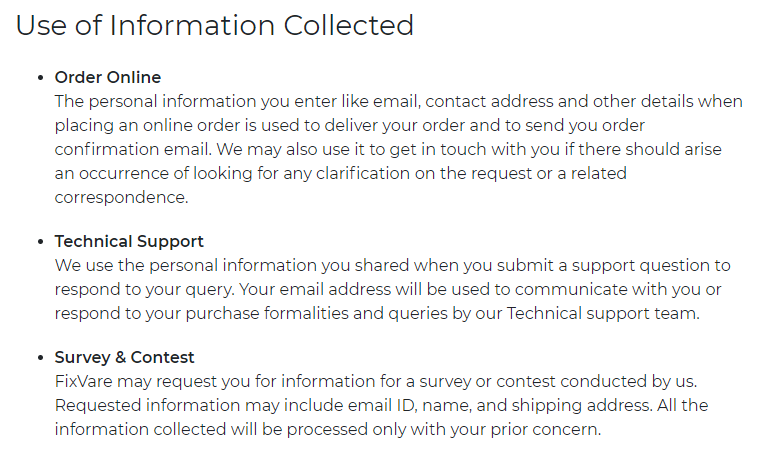Select the 'Order Online' bold heading
Image resolution: width=758 pixels, height=457 pixels.
[x=107, y=77]
